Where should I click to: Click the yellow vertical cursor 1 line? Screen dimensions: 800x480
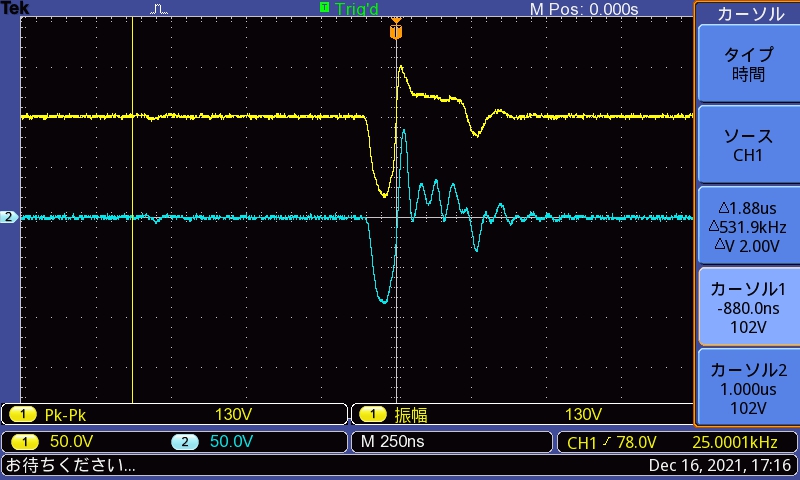tap(132, 209)
